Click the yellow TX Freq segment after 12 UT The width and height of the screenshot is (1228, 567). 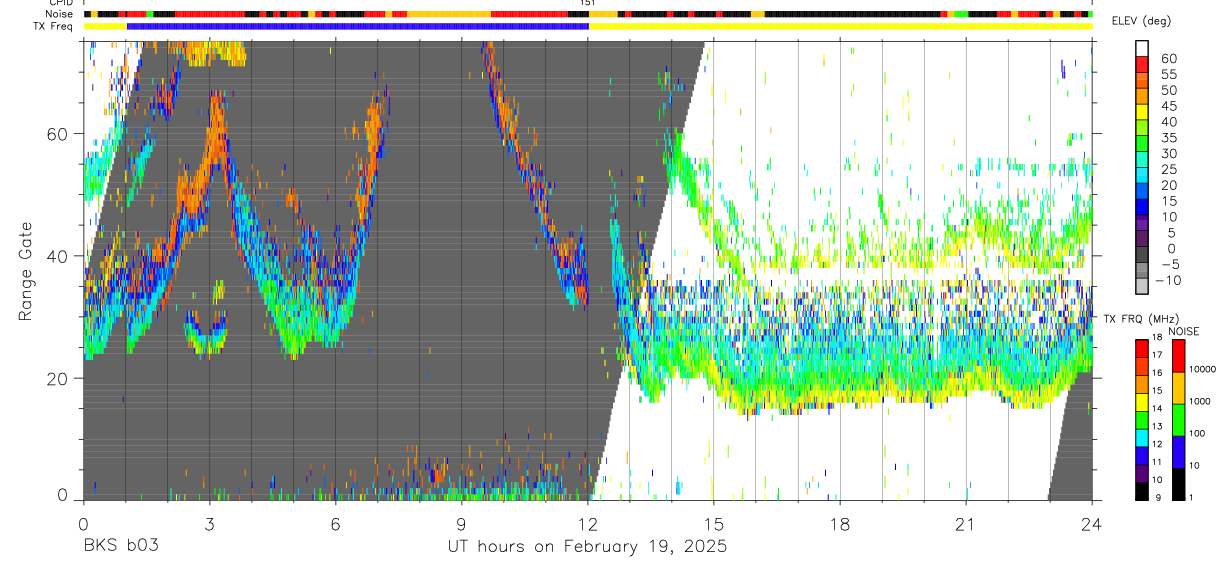(x=841, y=26)
